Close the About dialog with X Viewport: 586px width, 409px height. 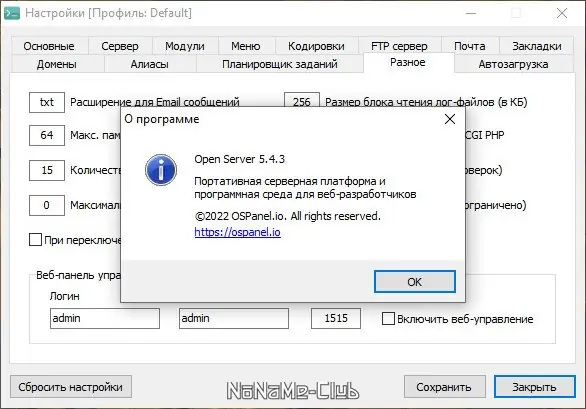click(450, 119)
